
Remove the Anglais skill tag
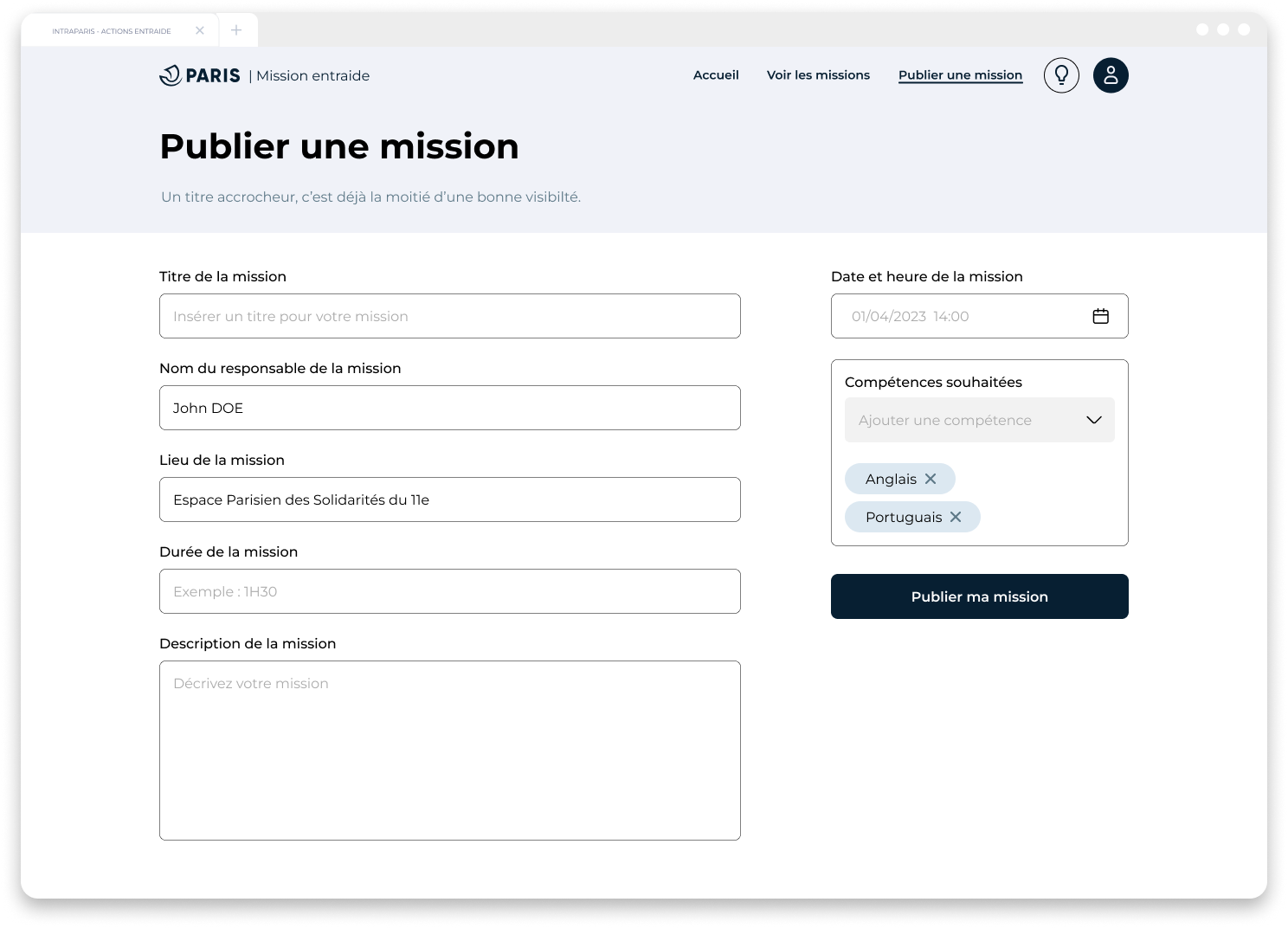coord(931,479)
